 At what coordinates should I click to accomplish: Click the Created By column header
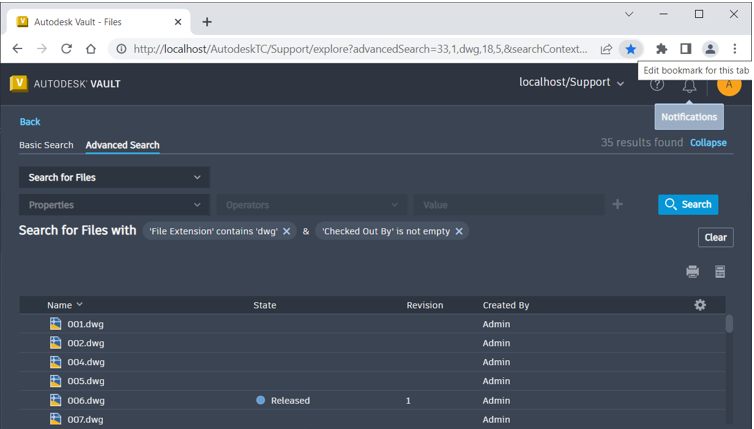(506, 305)
